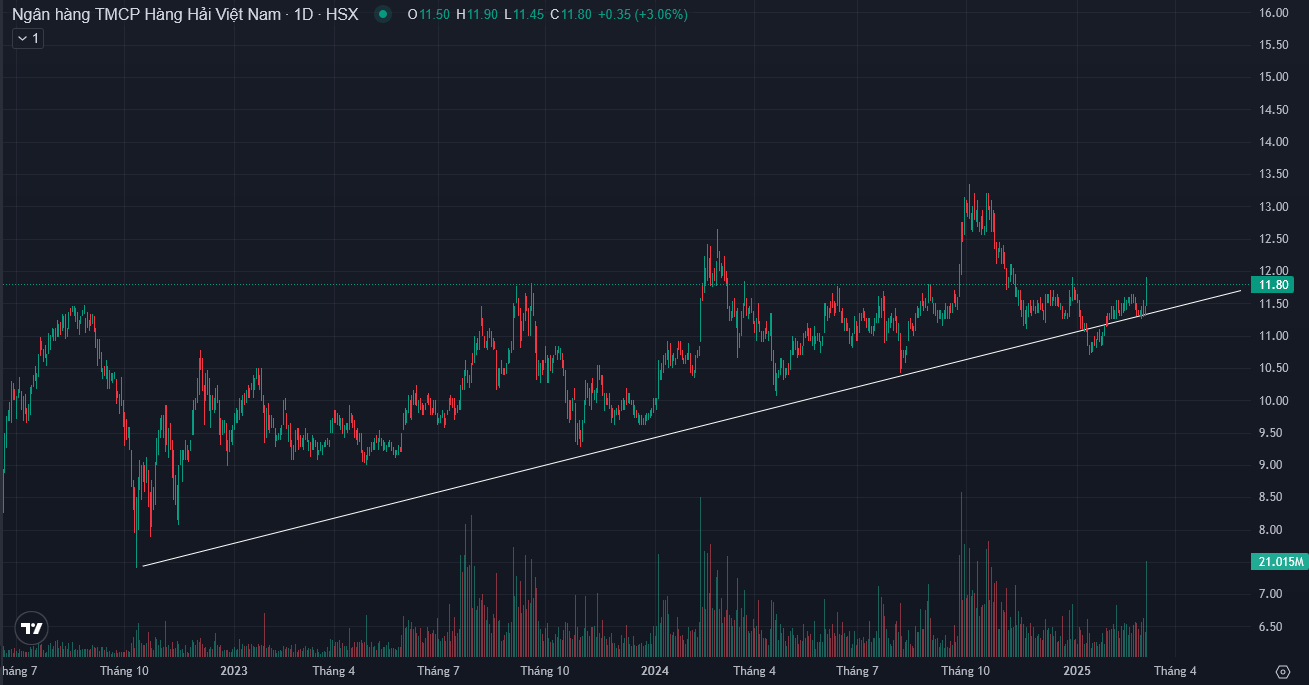Click Tháng 4 label following 2023

tap(333, 671)
